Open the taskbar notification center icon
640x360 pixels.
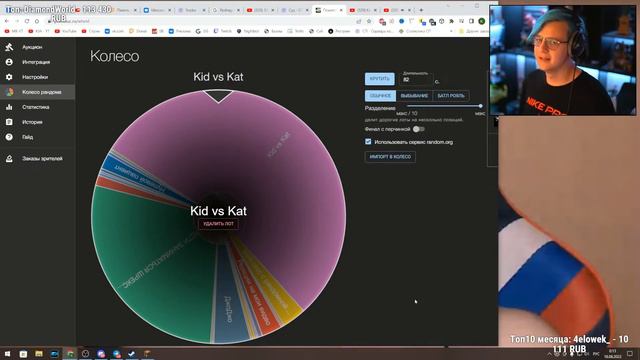point(630,353)
